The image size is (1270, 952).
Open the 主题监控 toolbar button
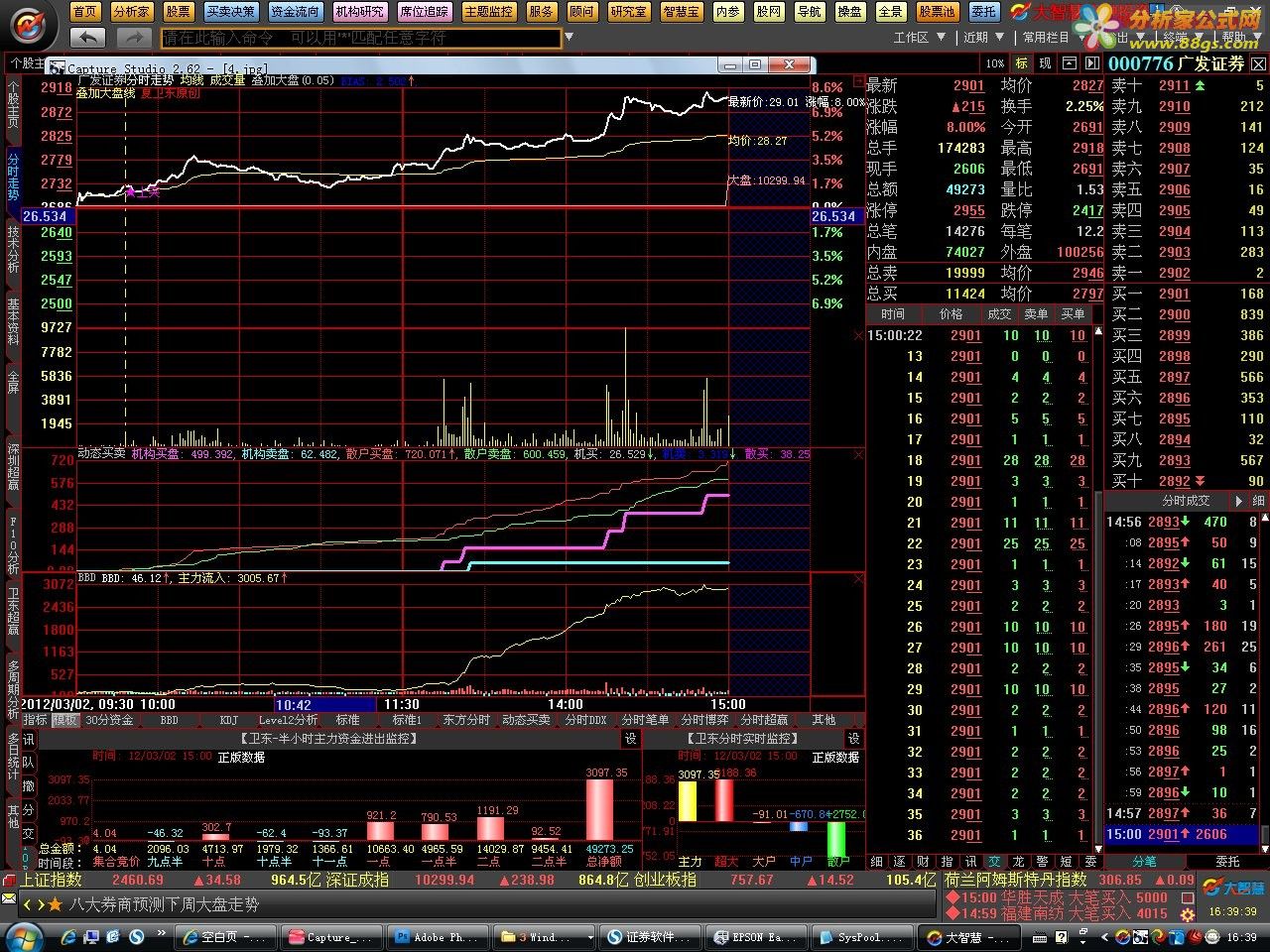(x=488, y=12)
